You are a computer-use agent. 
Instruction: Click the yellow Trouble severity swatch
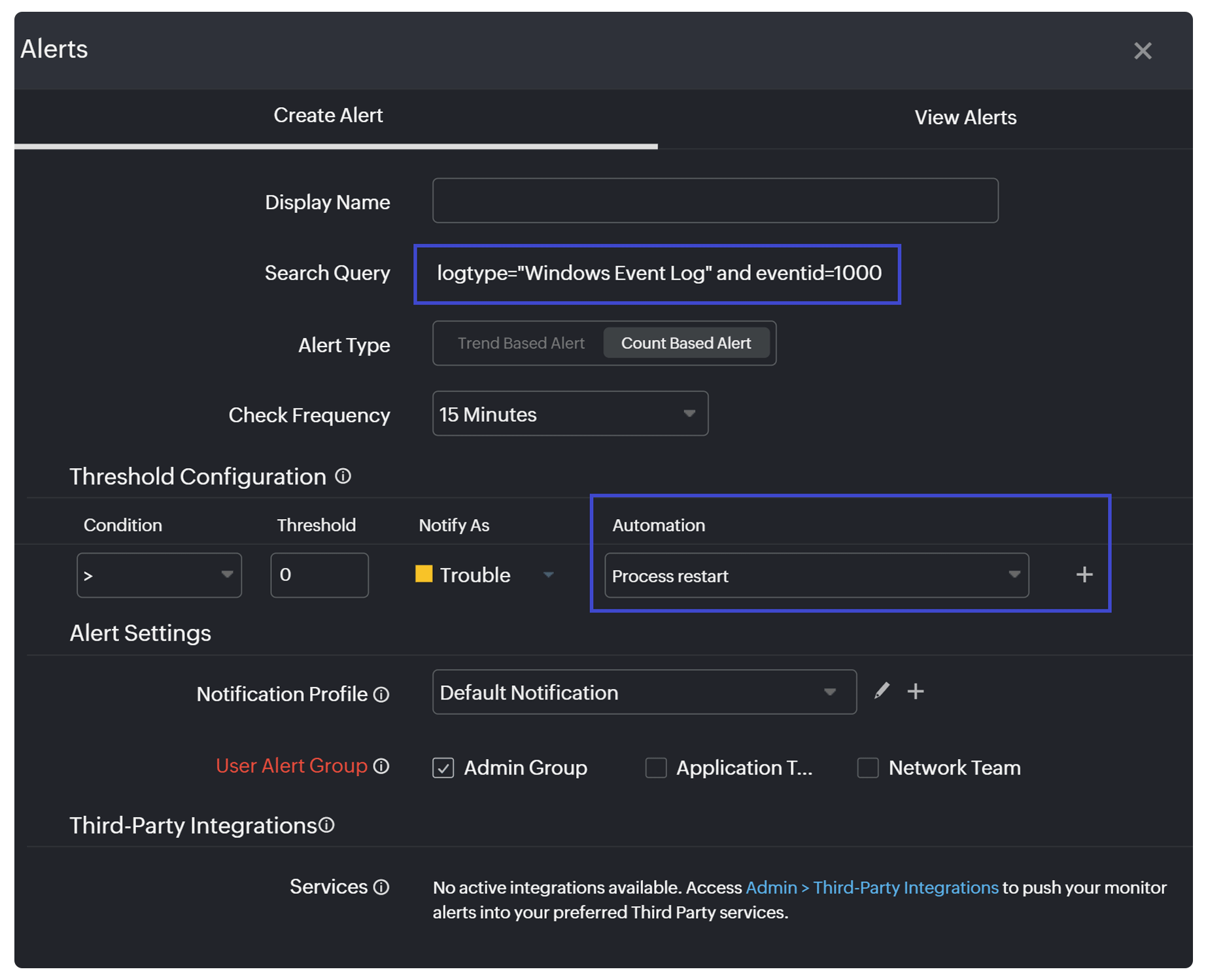424,573
